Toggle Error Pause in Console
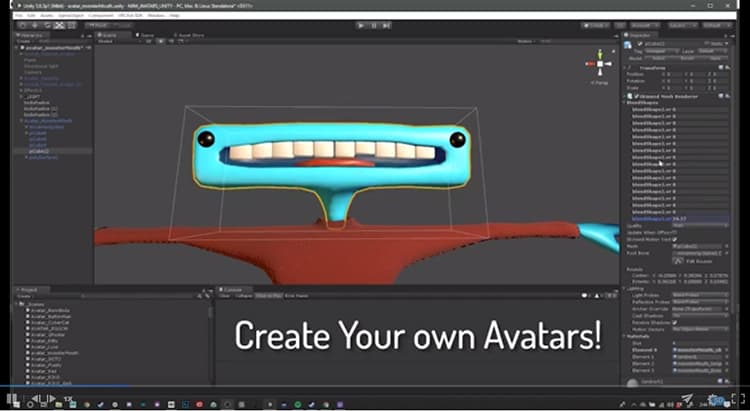The height and width of the screenshot is (411, 750). (x=297, y=296)
